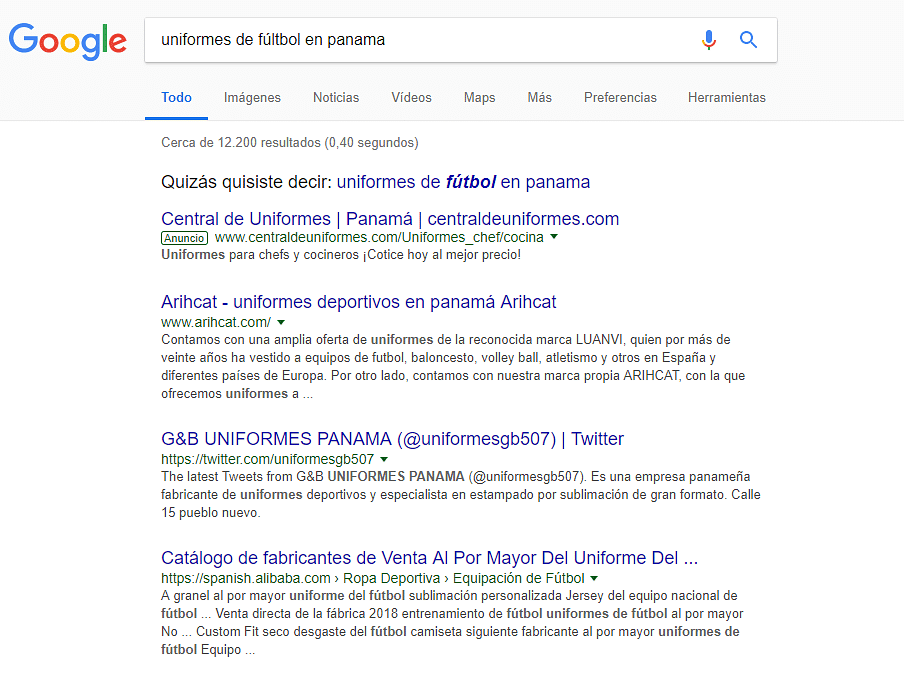Open the Catálogo de fabricantes Alibaba result
The image size is (904, 682).
click(x=430, y=558)
